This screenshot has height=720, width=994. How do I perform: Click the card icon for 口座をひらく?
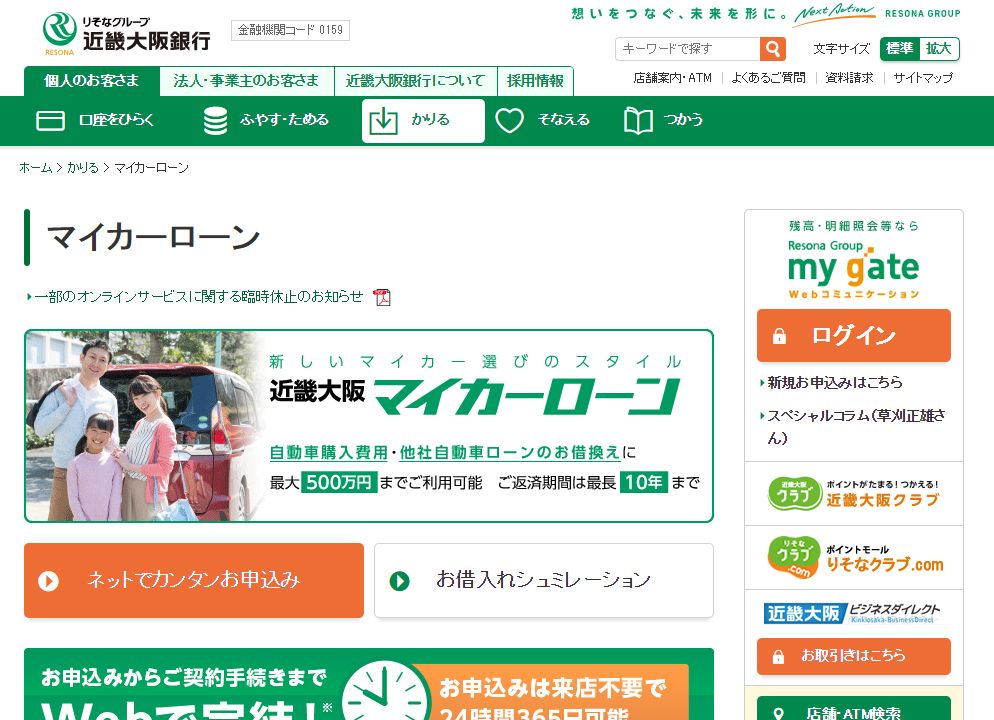pyautogui.click(x=51, y=120)
